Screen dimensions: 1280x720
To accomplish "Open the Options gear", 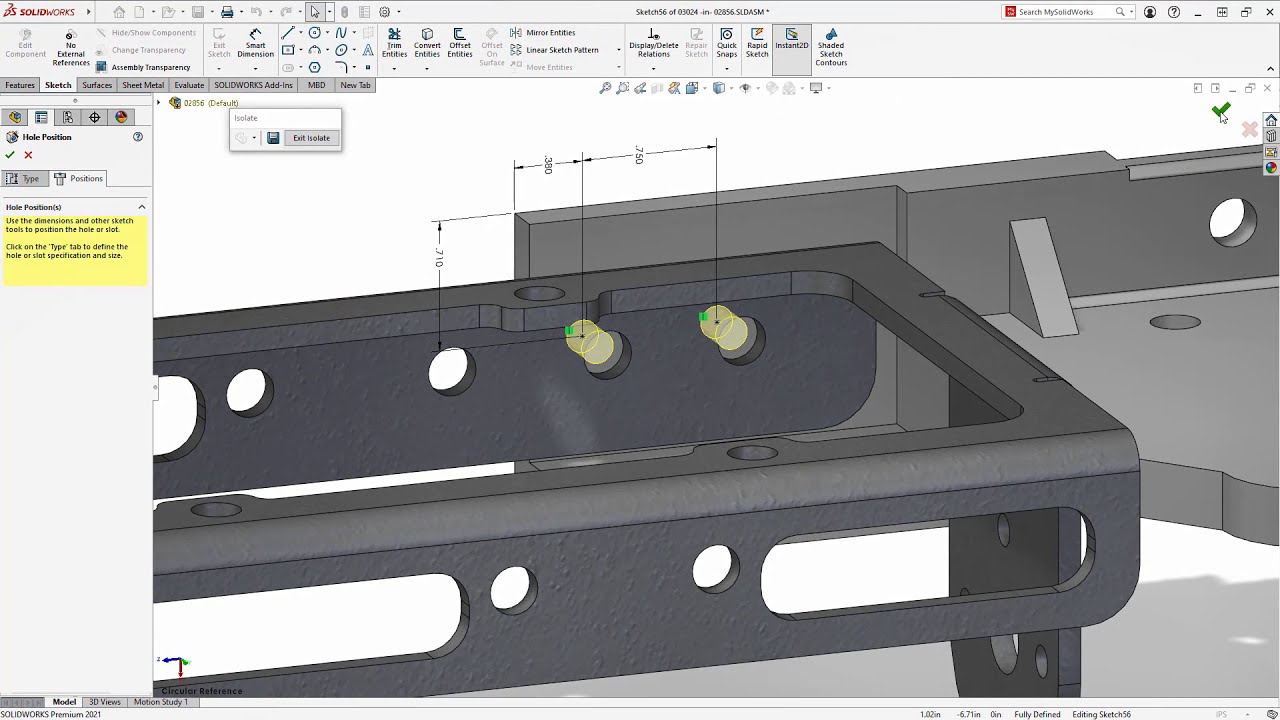I will click(x=384, y=12).
